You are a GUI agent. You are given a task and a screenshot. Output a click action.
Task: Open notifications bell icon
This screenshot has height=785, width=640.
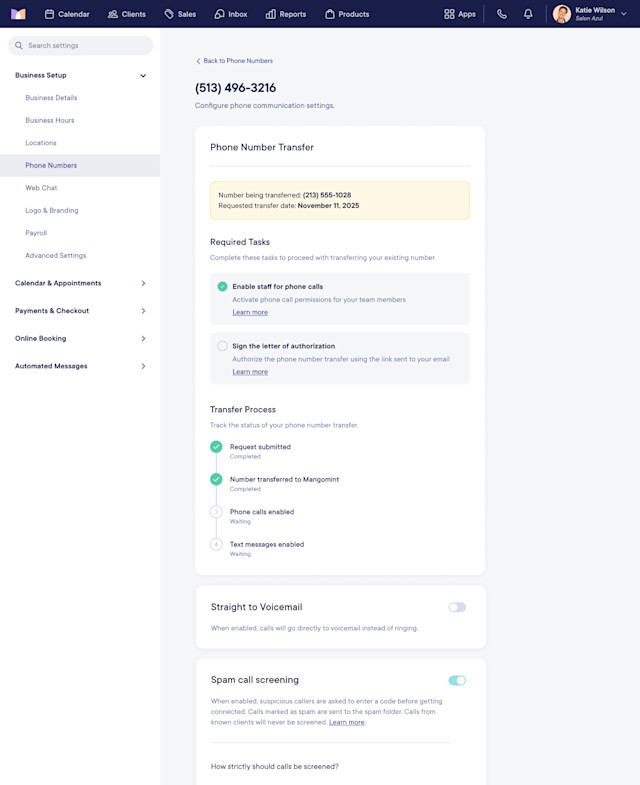pyautogui.click(x=528, y=14)
